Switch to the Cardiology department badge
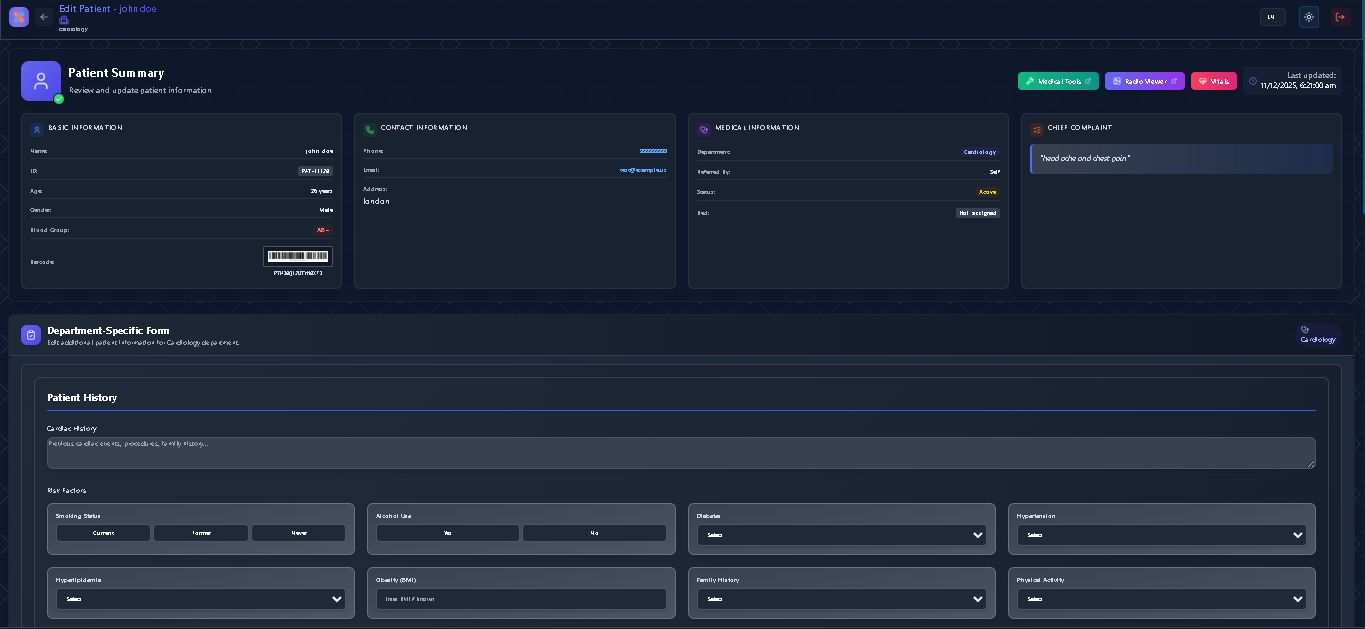 [x=1316, y=332]
